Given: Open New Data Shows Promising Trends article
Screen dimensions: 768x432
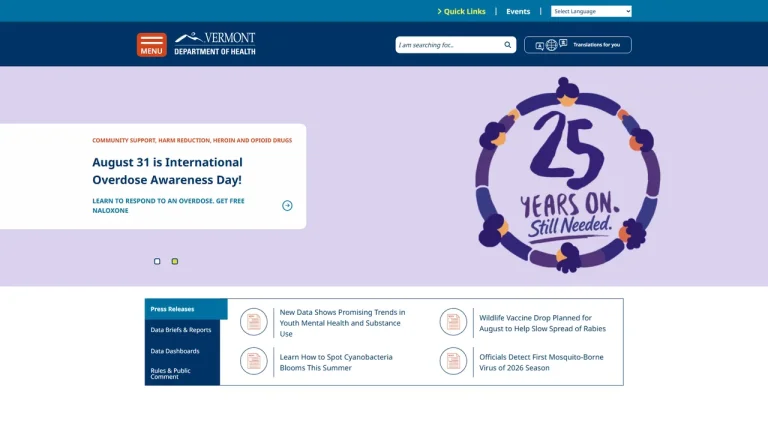Looking at the screenshot, I should pyautogui.click(x=343, y=323).
